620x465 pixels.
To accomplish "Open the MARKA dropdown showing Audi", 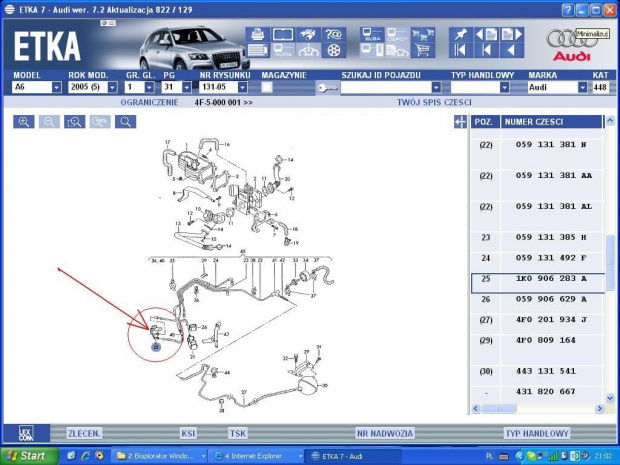I will point(582,87).
